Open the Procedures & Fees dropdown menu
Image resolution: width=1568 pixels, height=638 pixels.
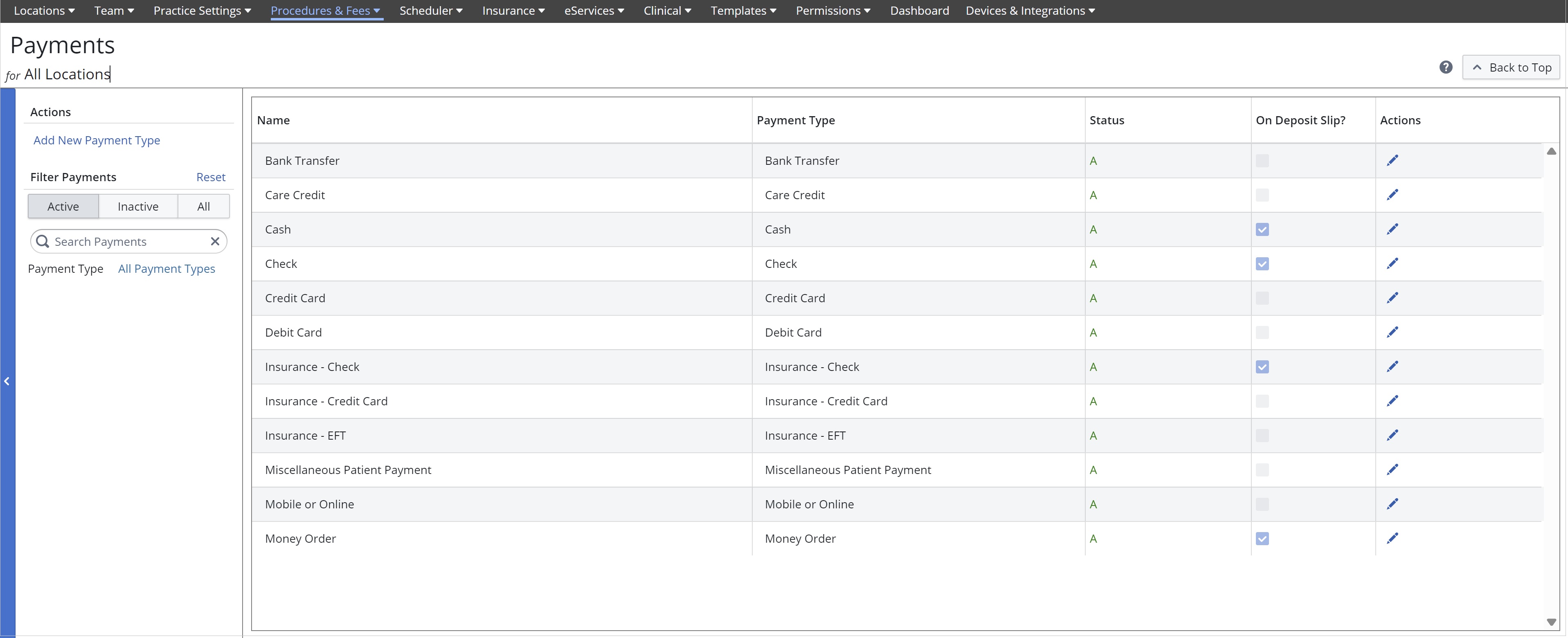coord(326,11)
